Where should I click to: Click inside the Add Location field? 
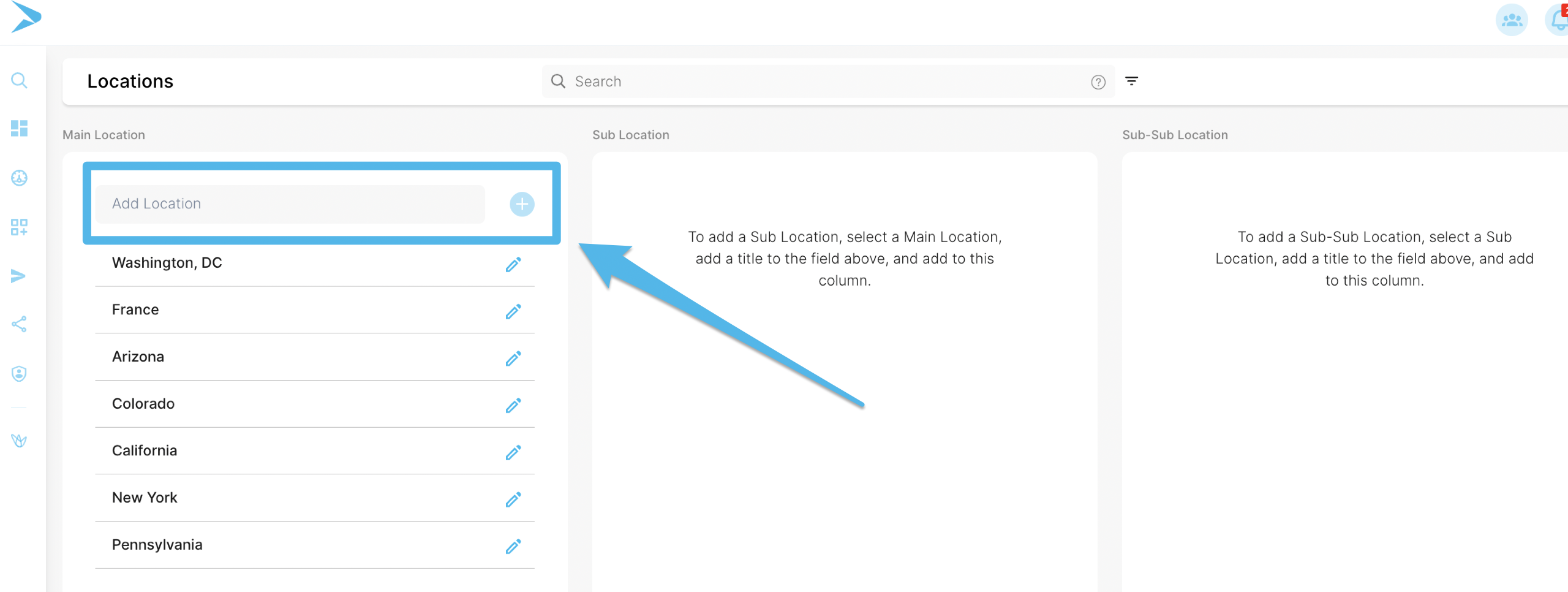pyautogui.click(x=290, y=204)
